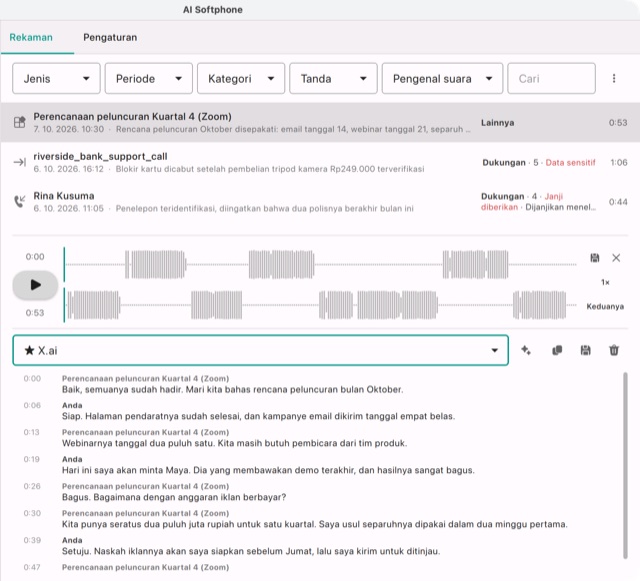Jump to transcript timestamp 0:26
Viewport: 640px width, 581px height.
[x=32, y=486]
